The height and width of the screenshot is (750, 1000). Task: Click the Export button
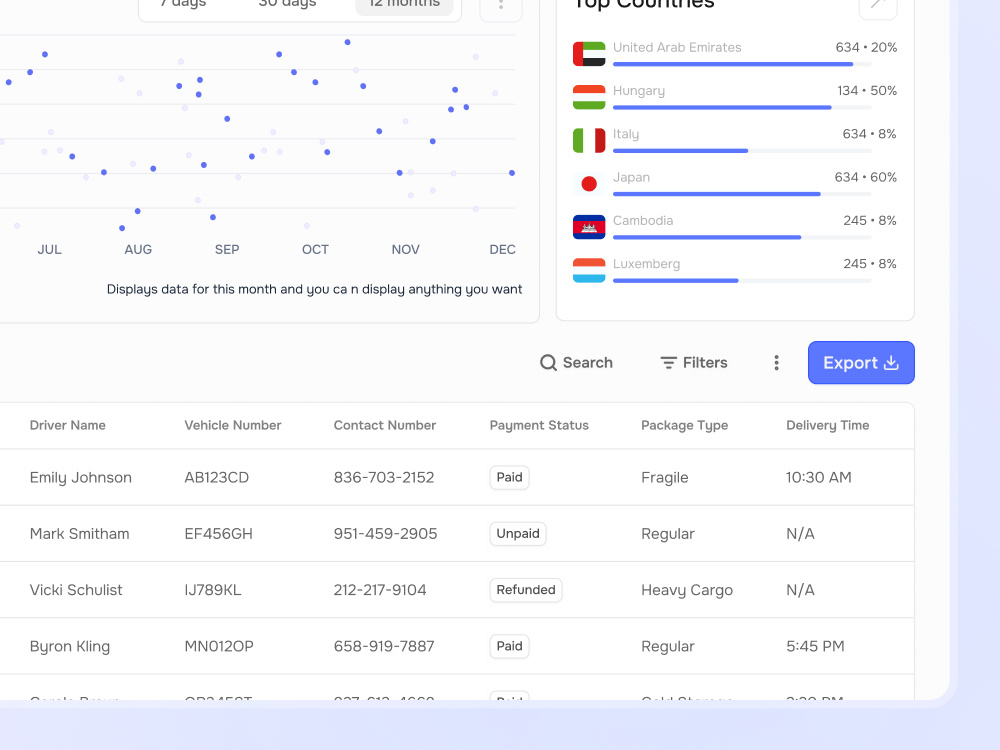(x=861, y=362)
